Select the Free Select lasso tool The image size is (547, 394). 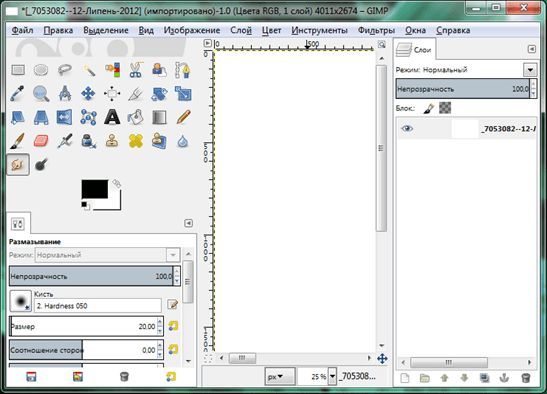(x=65, y=70)
